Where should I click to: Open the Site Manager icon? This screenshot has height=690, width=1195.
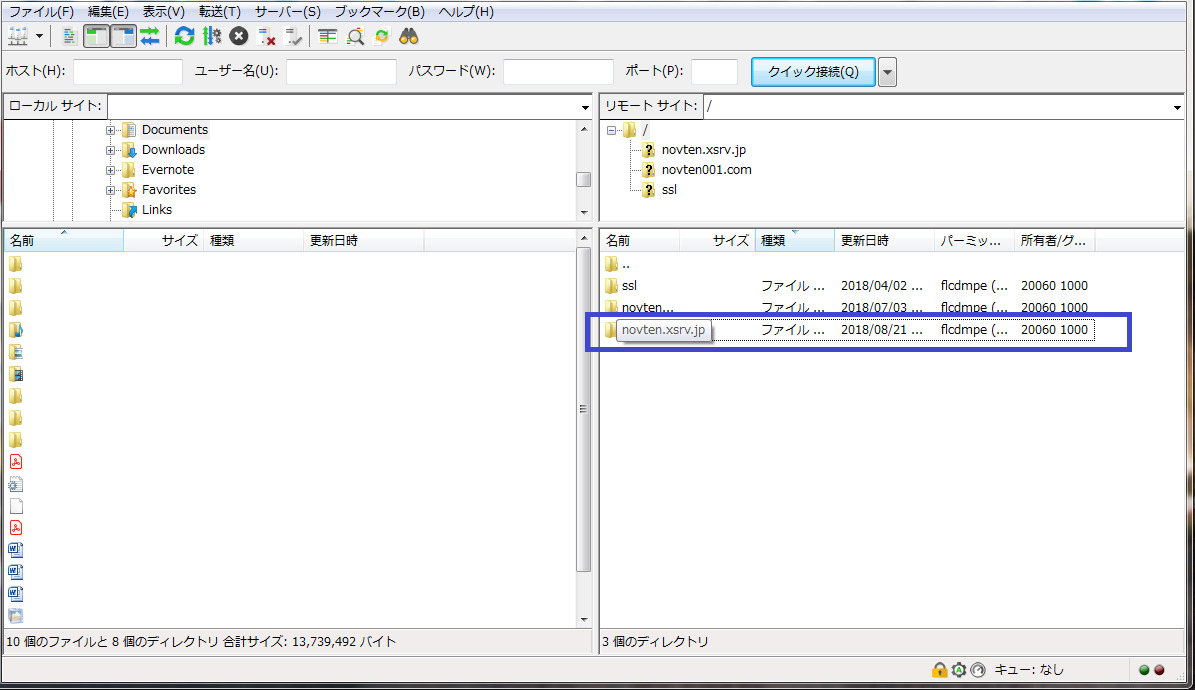pos(19,36)
